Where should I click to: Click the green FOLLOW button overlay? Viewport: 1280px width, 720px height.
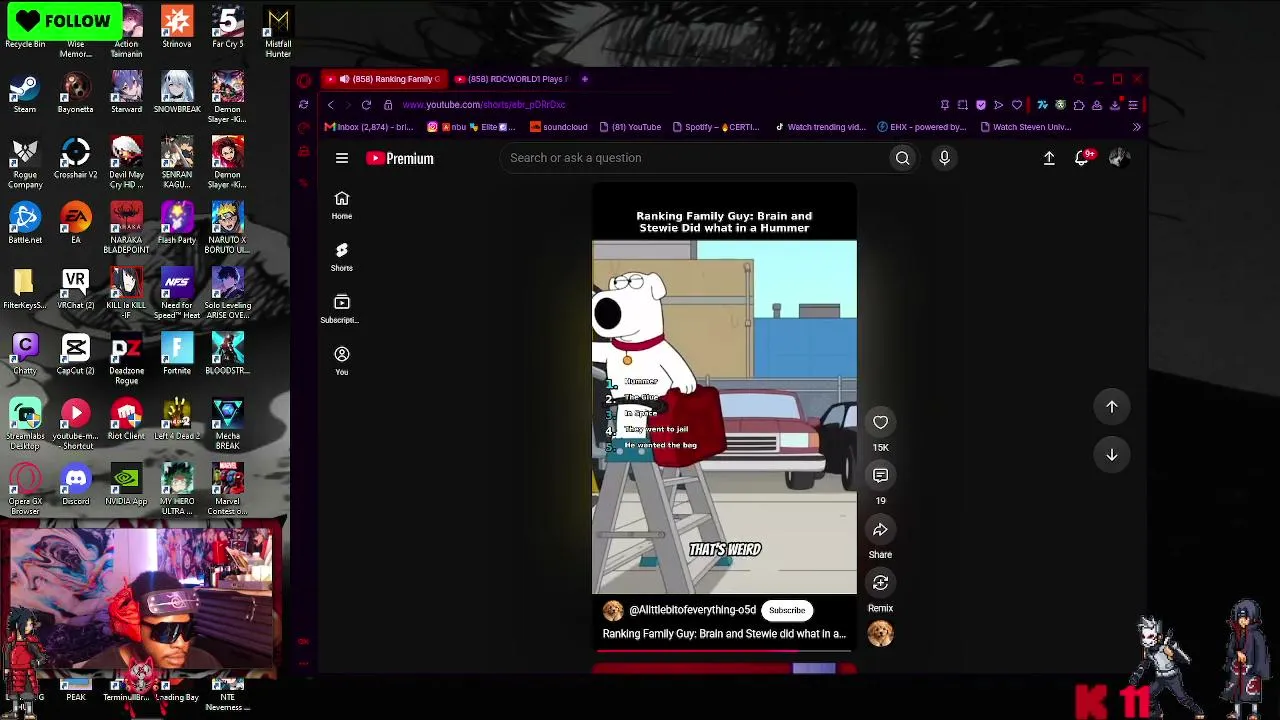64,21
